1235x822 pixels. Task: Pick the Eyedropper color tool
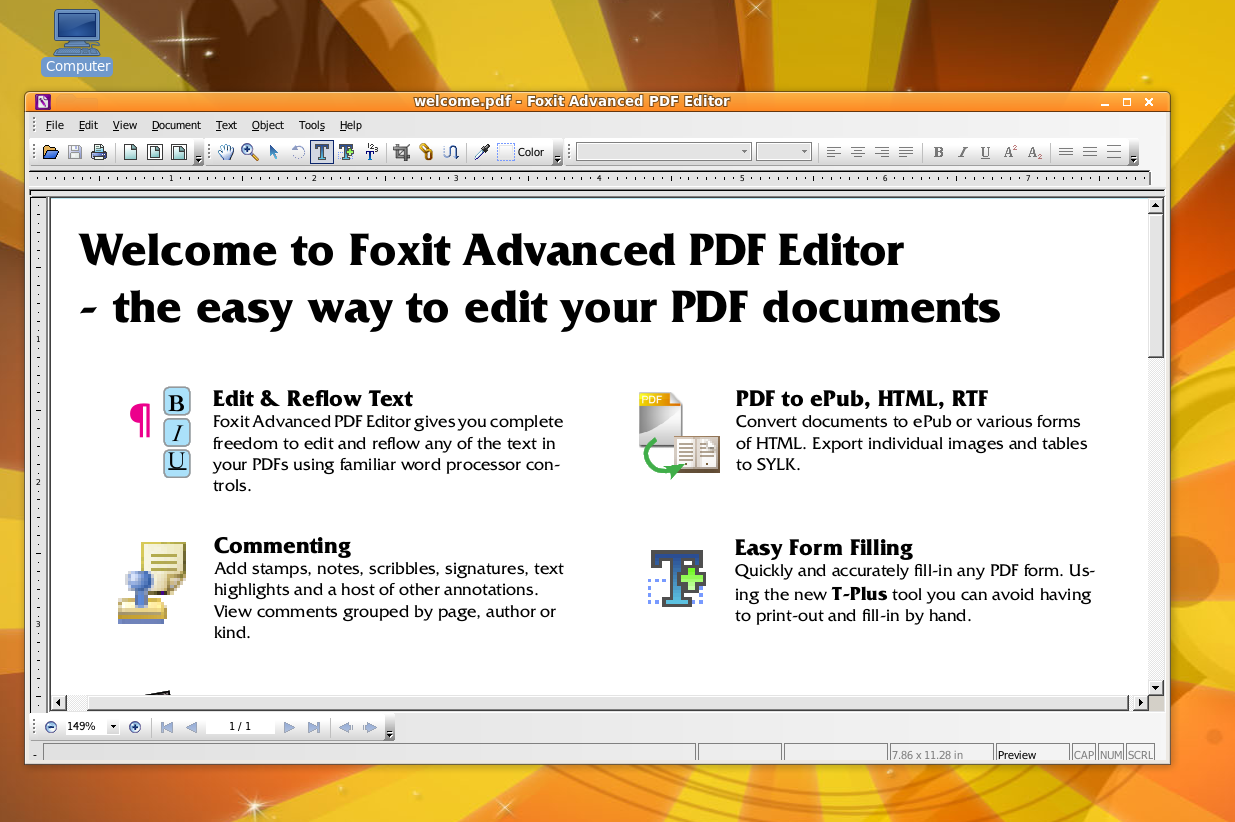click(x=482, y=152)
